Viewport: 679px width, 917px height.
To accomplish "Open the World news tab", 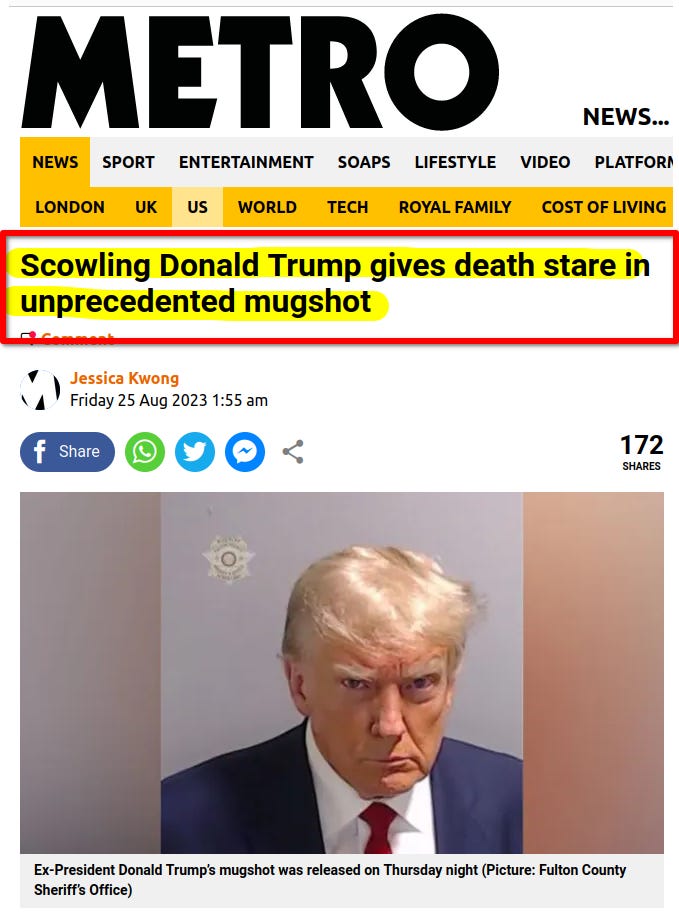I will pyautogui.click(x=267, y=207).
